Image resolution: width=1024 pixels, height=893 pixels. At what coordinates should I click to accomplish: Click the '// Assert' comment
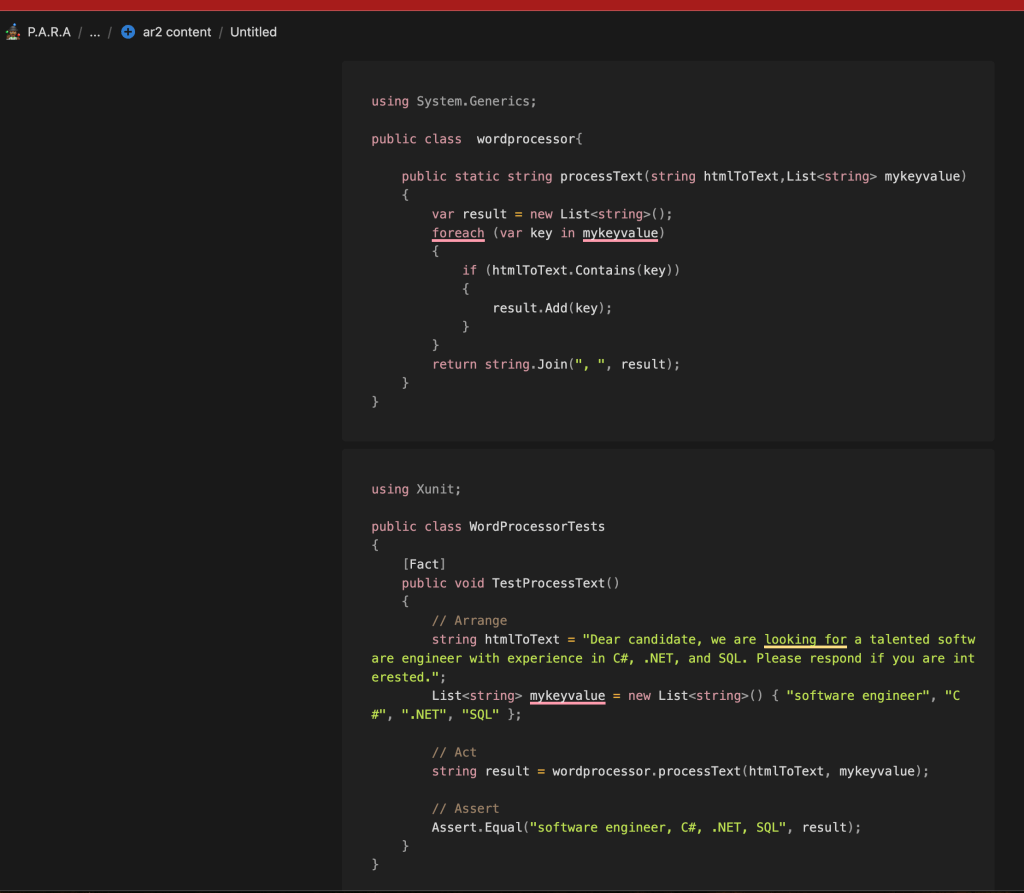[x=465, y=809]
